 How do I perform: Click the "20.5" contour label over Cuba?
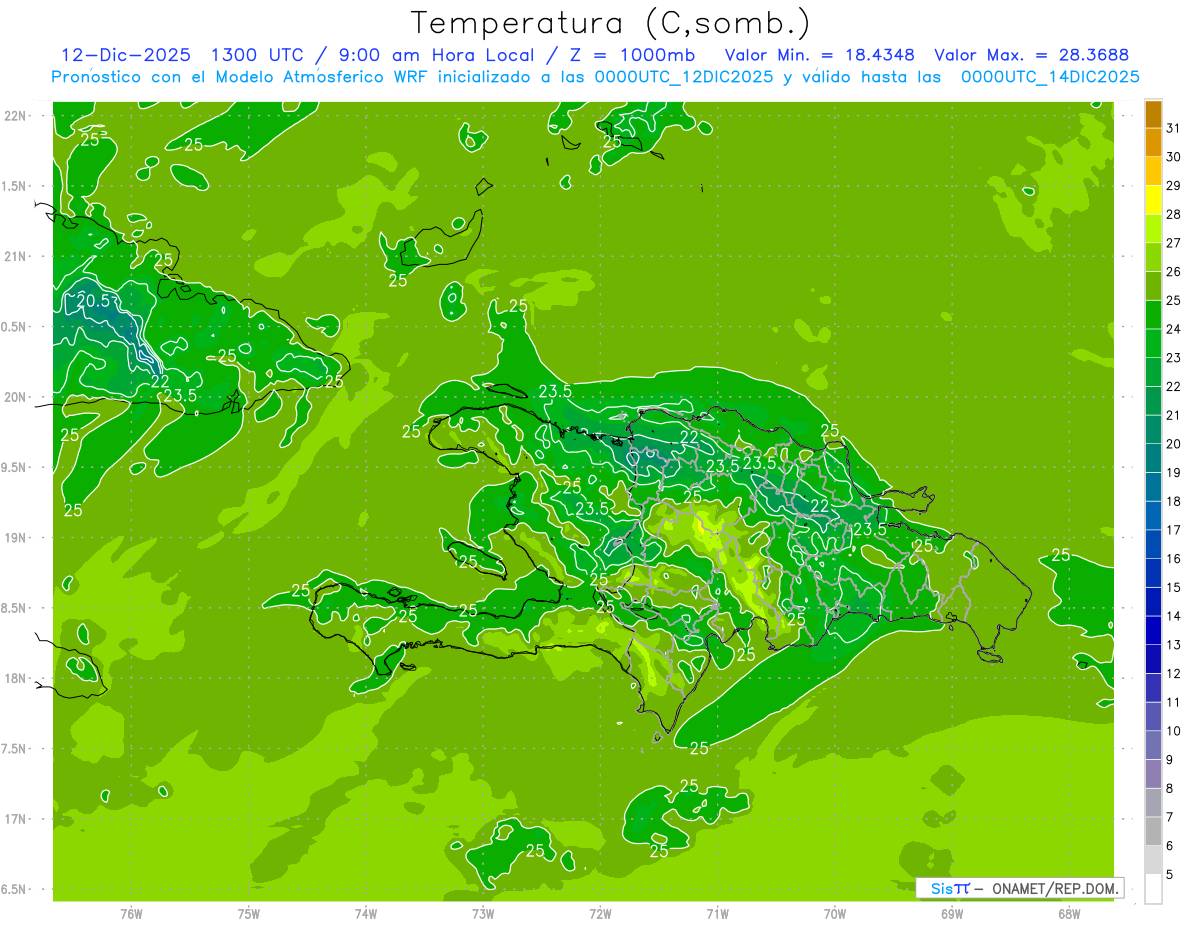click(x=93, y=300)
